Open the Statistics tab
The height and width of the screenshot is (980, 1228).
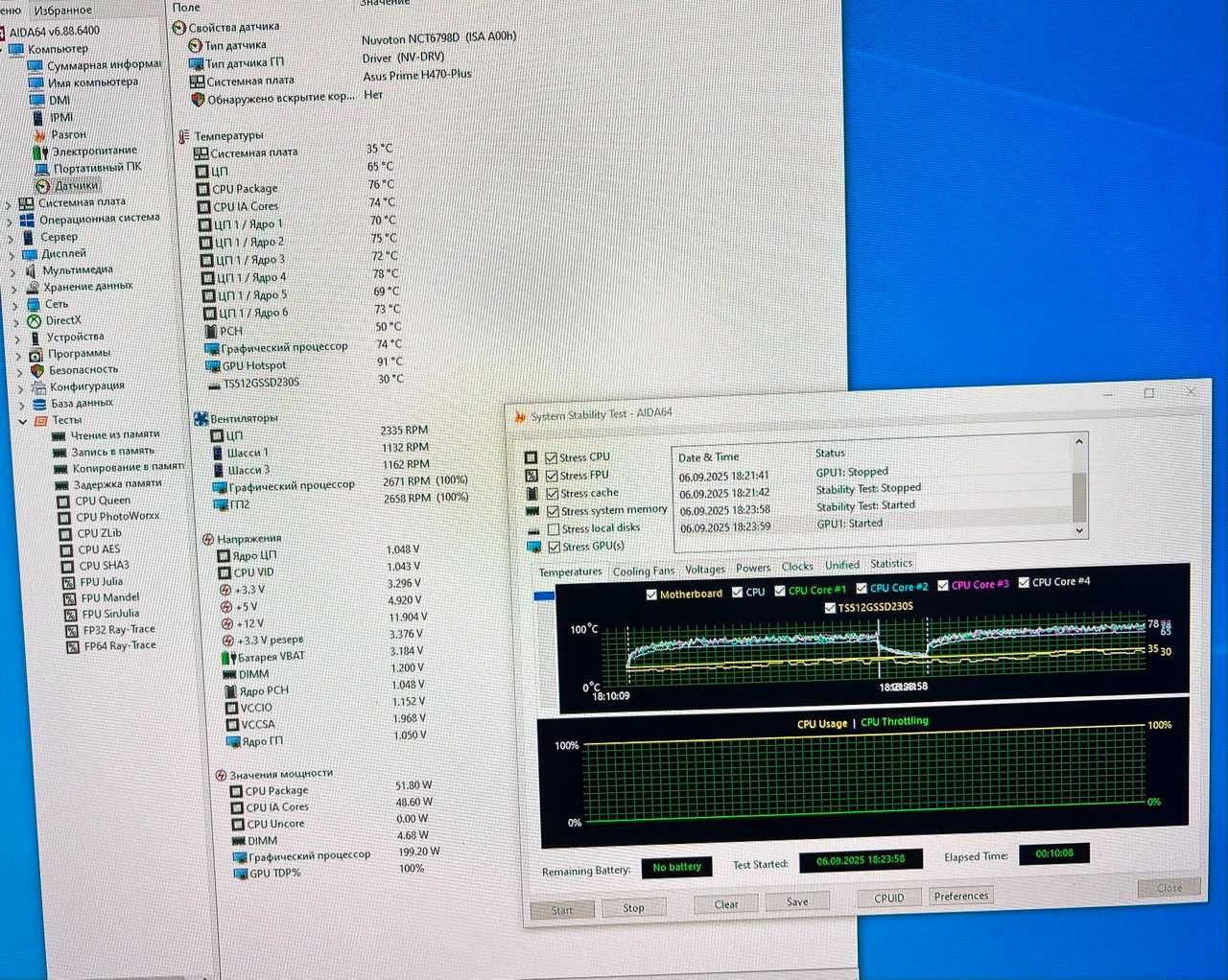(x=891, y=564)
